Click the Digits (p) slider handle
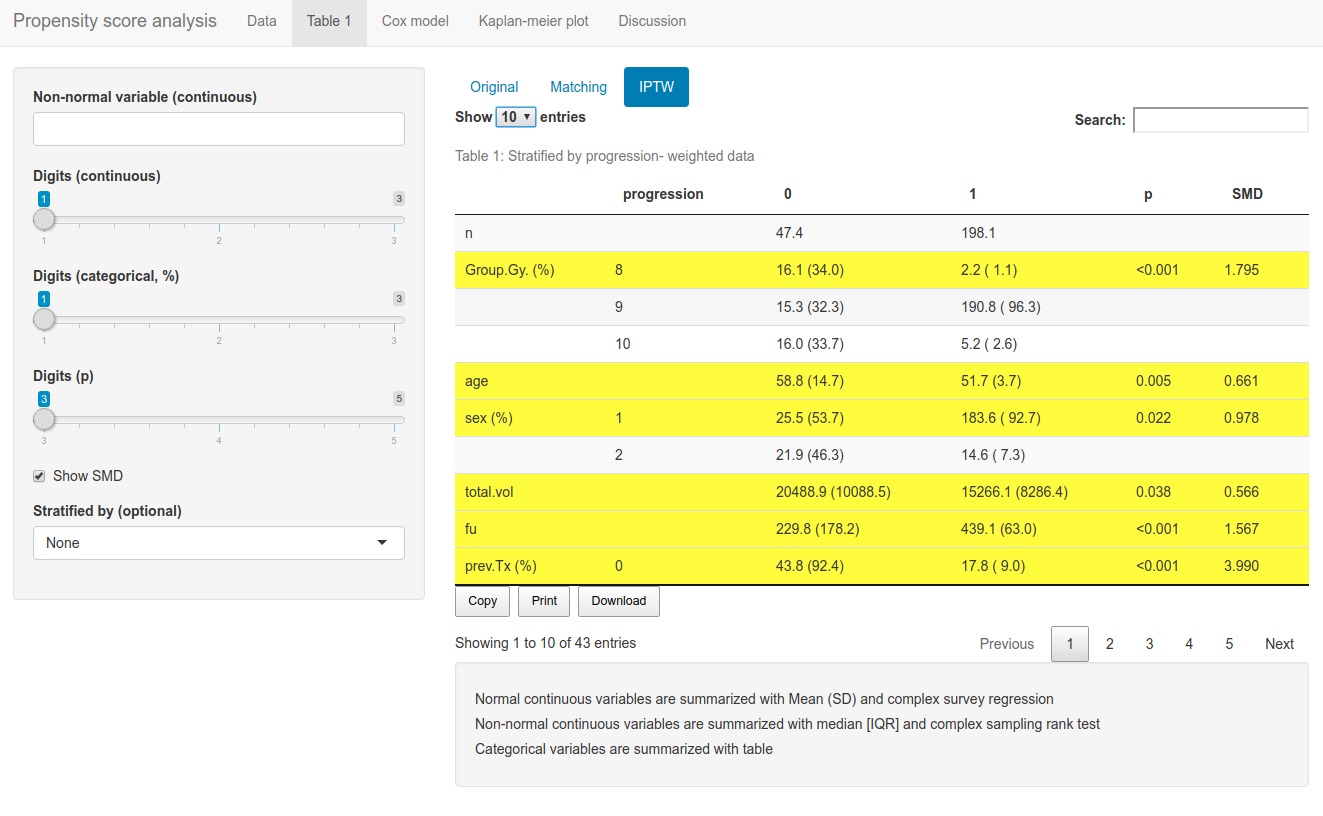 44,420
